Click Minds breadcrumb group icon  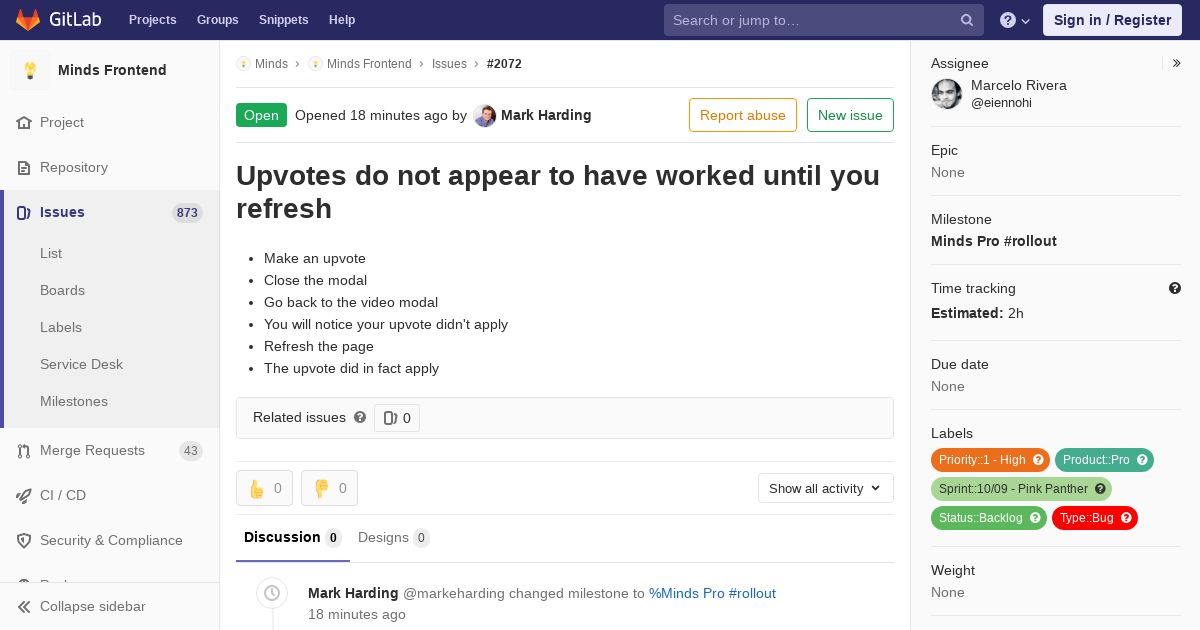243,64
